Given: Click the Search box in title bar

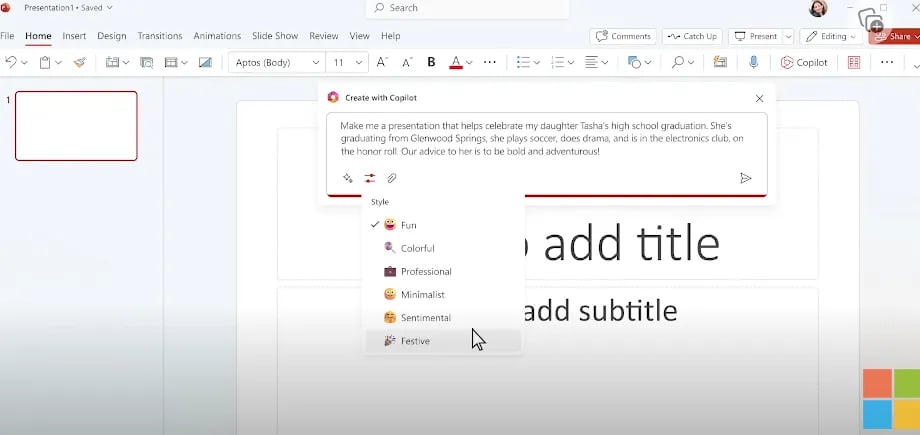Looking at the screenshot, I should 468,8.
